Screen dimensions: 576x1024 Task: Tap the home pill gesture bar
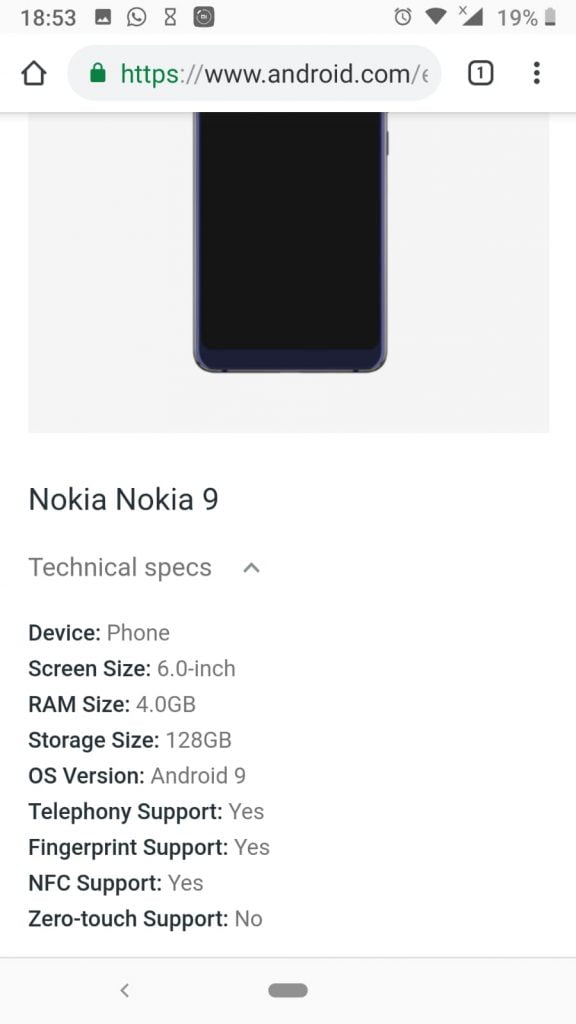pyautogui.click(x=288, y=990)
